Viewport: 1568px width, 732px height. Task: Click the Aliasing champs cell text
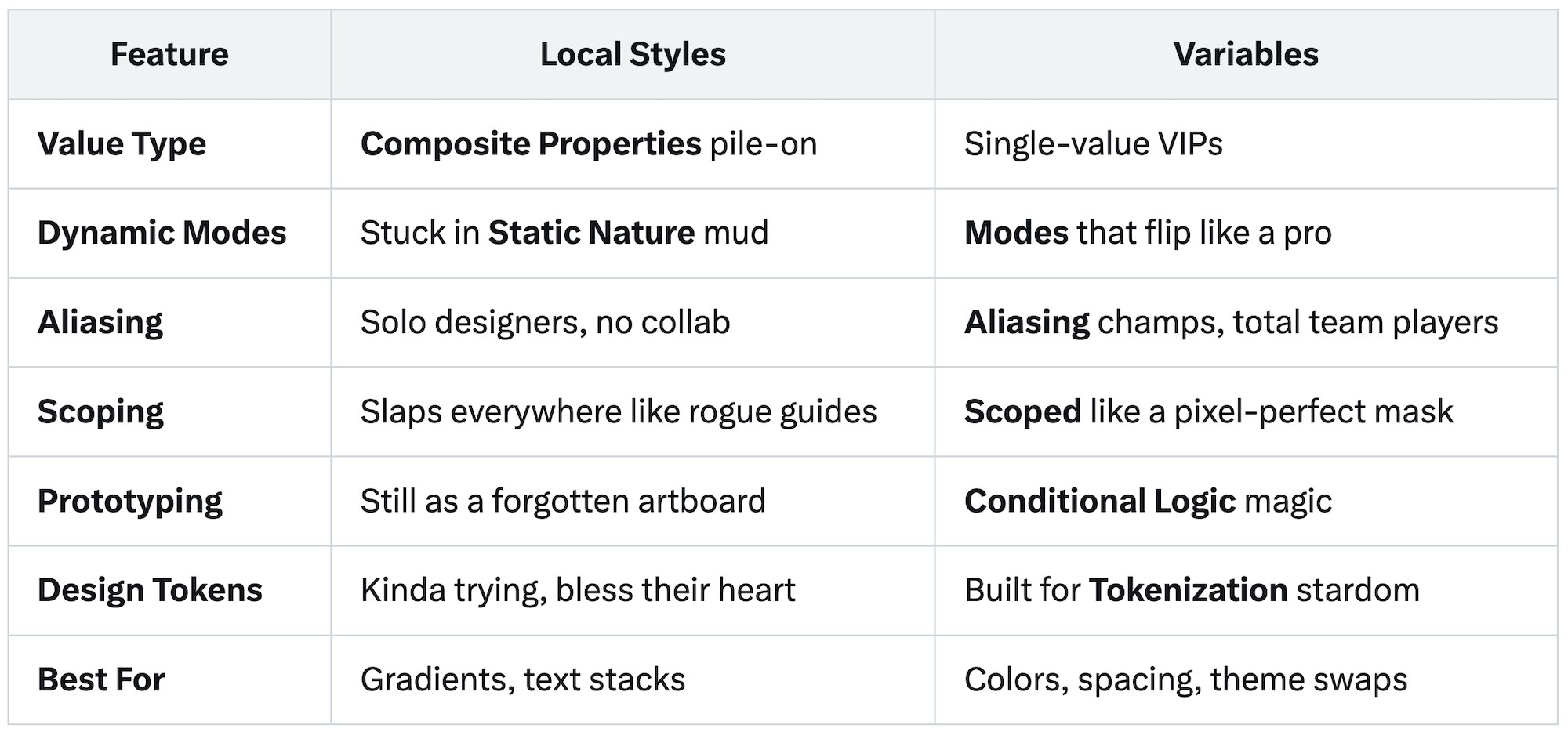tap(1231, 323)
